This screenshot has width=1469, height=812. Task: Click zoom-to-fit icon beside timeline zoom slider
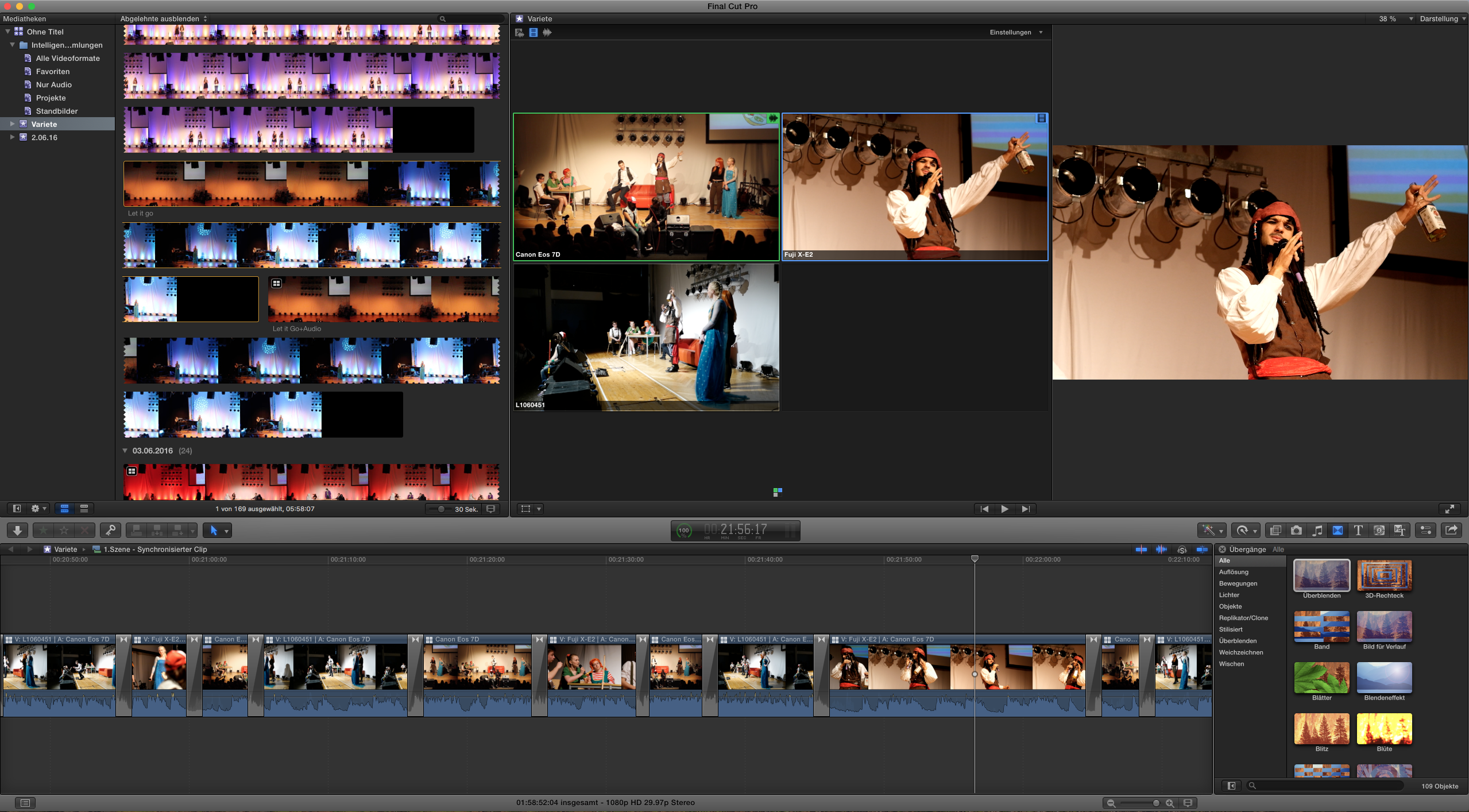1188,803
